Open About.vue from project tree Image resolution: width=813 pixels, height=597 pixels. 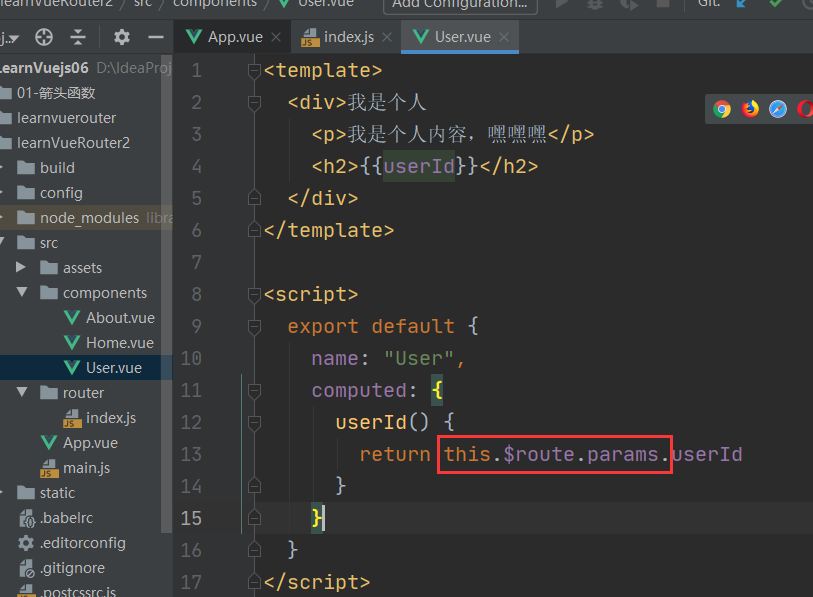[120, 317]
